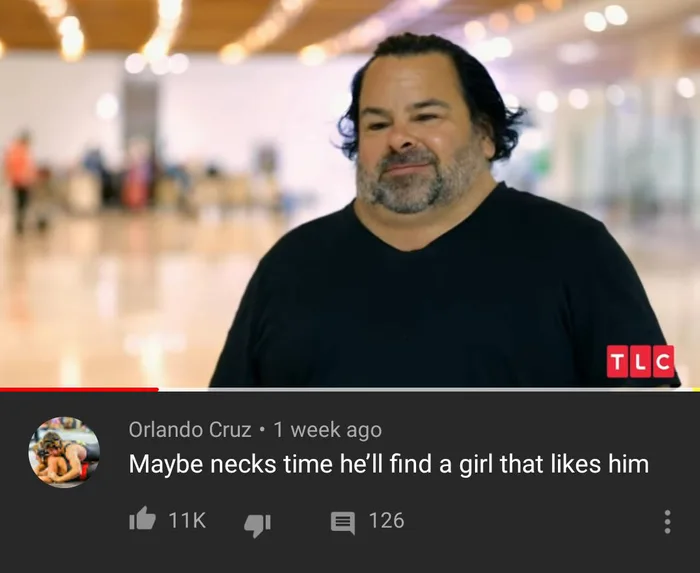
Task: Click the TLC channel watermark logo
Action: pos(640,361)
